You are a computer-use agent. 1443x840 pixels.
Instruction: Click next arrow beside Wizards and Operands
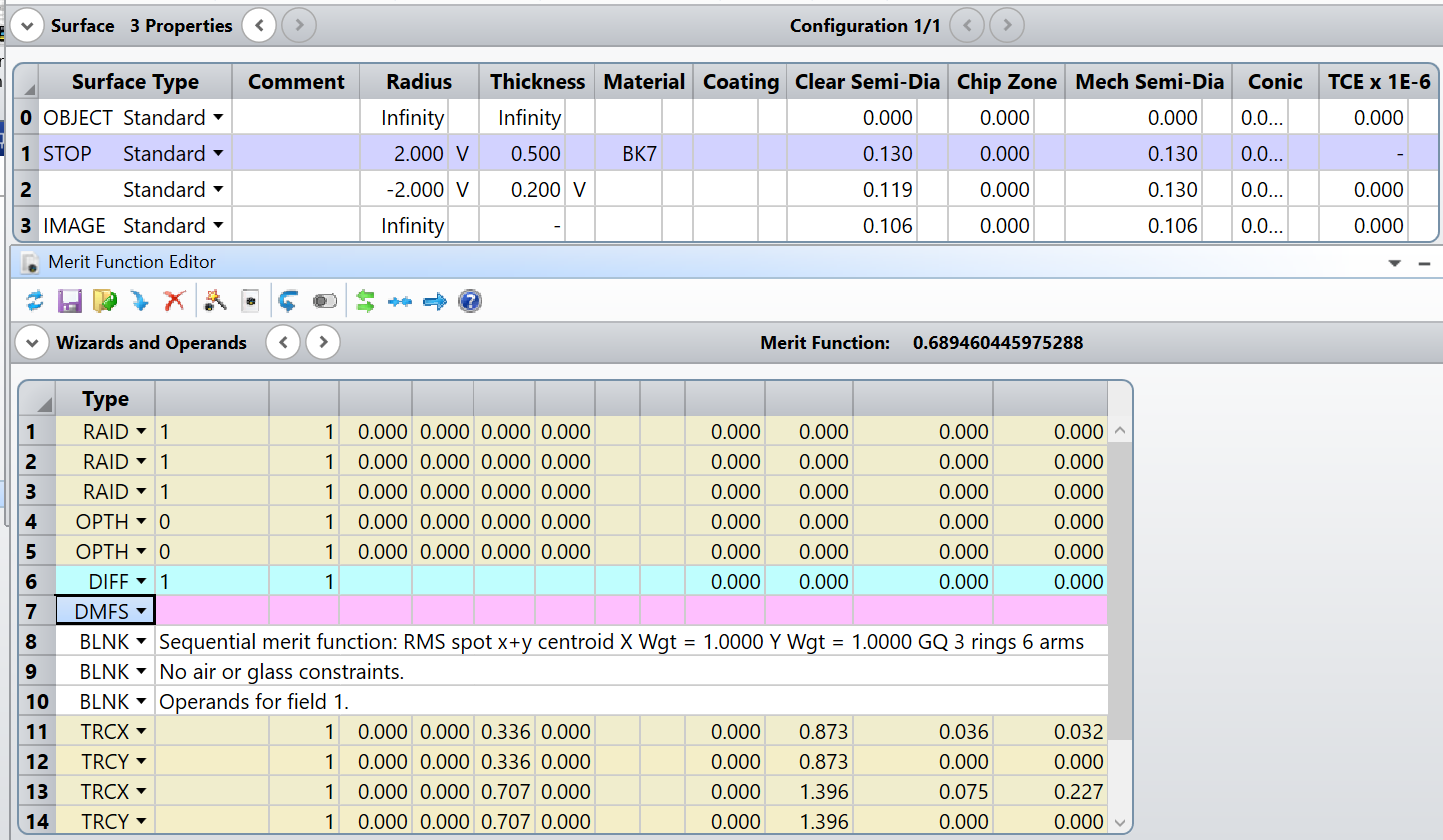pos(322,343)
